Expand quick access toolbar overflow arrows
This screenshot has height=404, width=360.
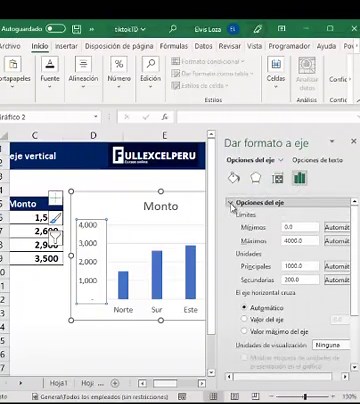point(92,29)
